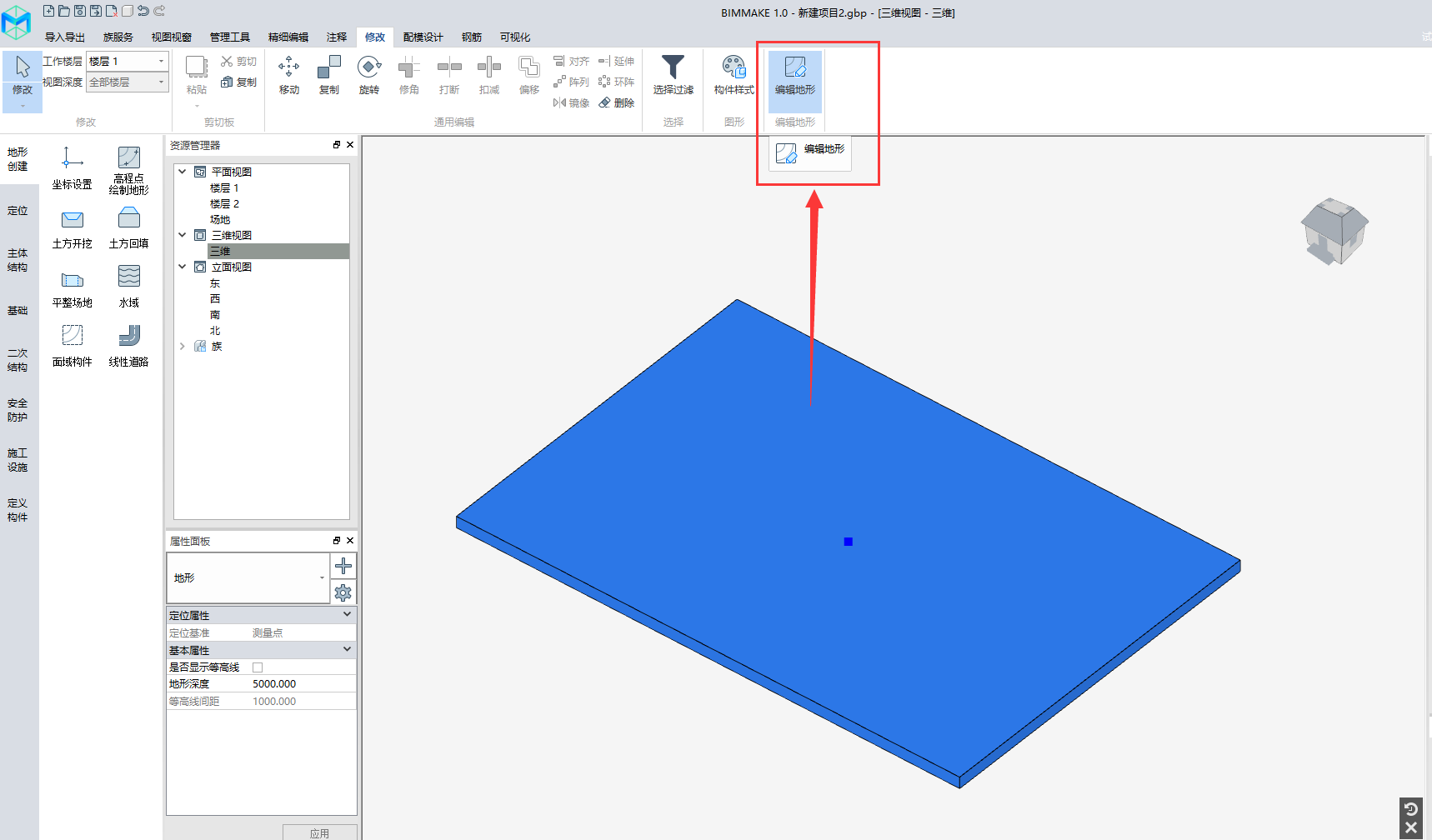
Task: Open the 选择过滤 filter tool
Action: tap(673, 75)
